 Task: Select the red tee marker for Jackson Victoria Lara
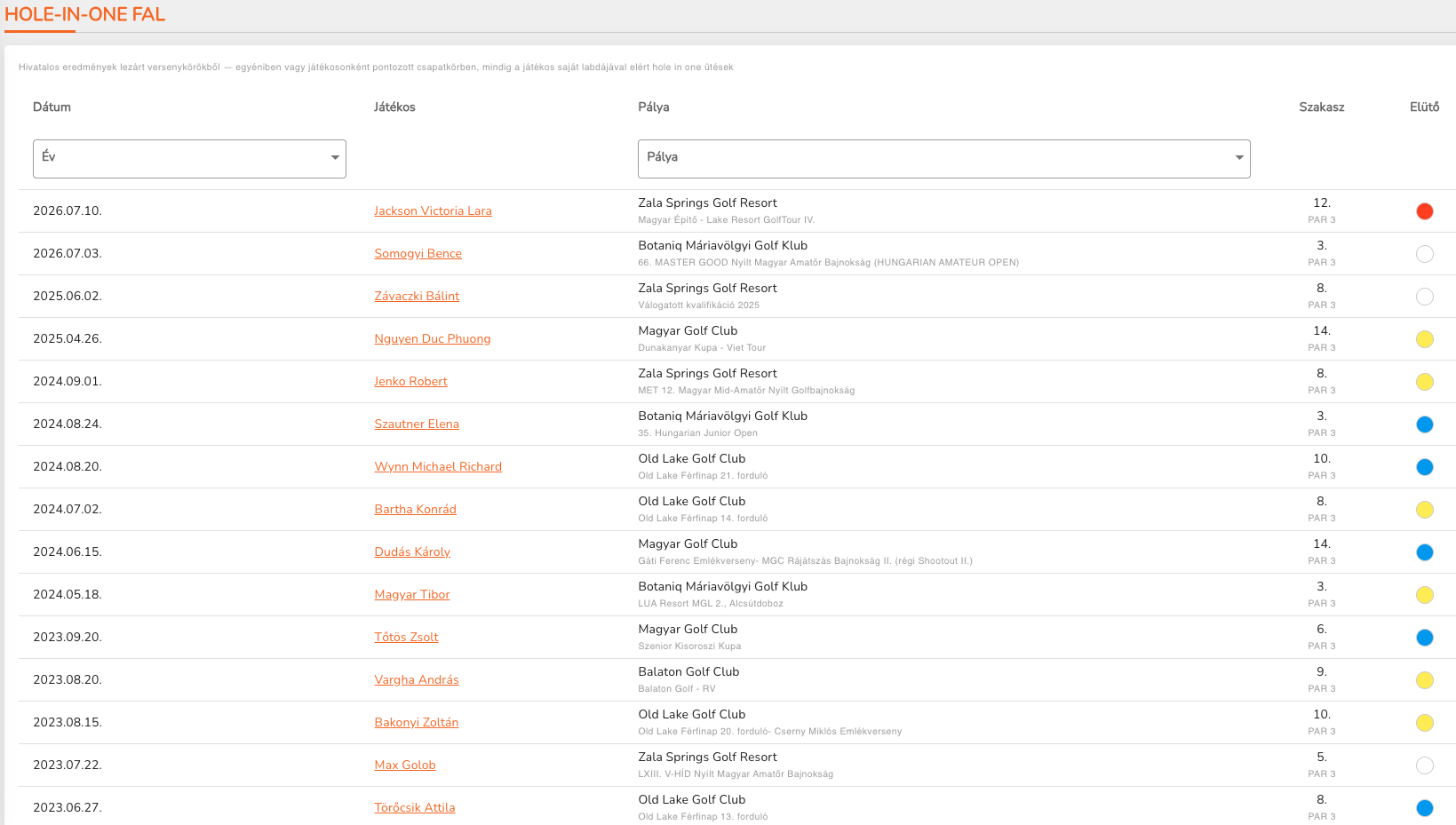coord(1424,211)
